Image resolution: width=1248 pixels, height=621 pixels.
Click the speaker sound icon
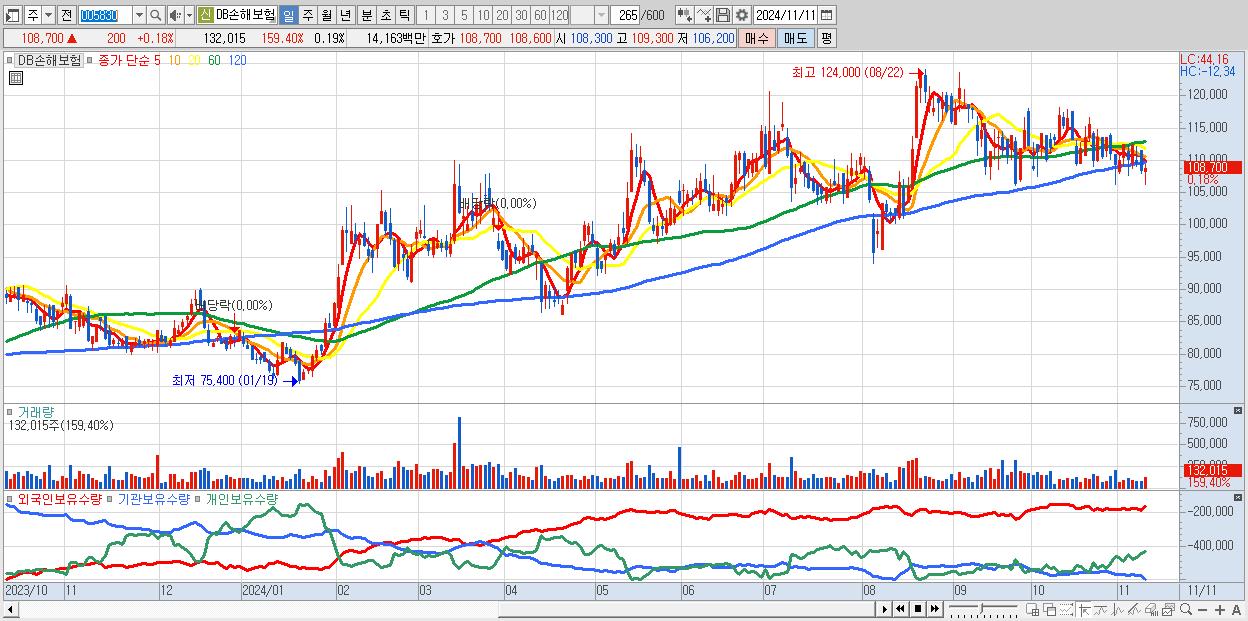[174, 15]
